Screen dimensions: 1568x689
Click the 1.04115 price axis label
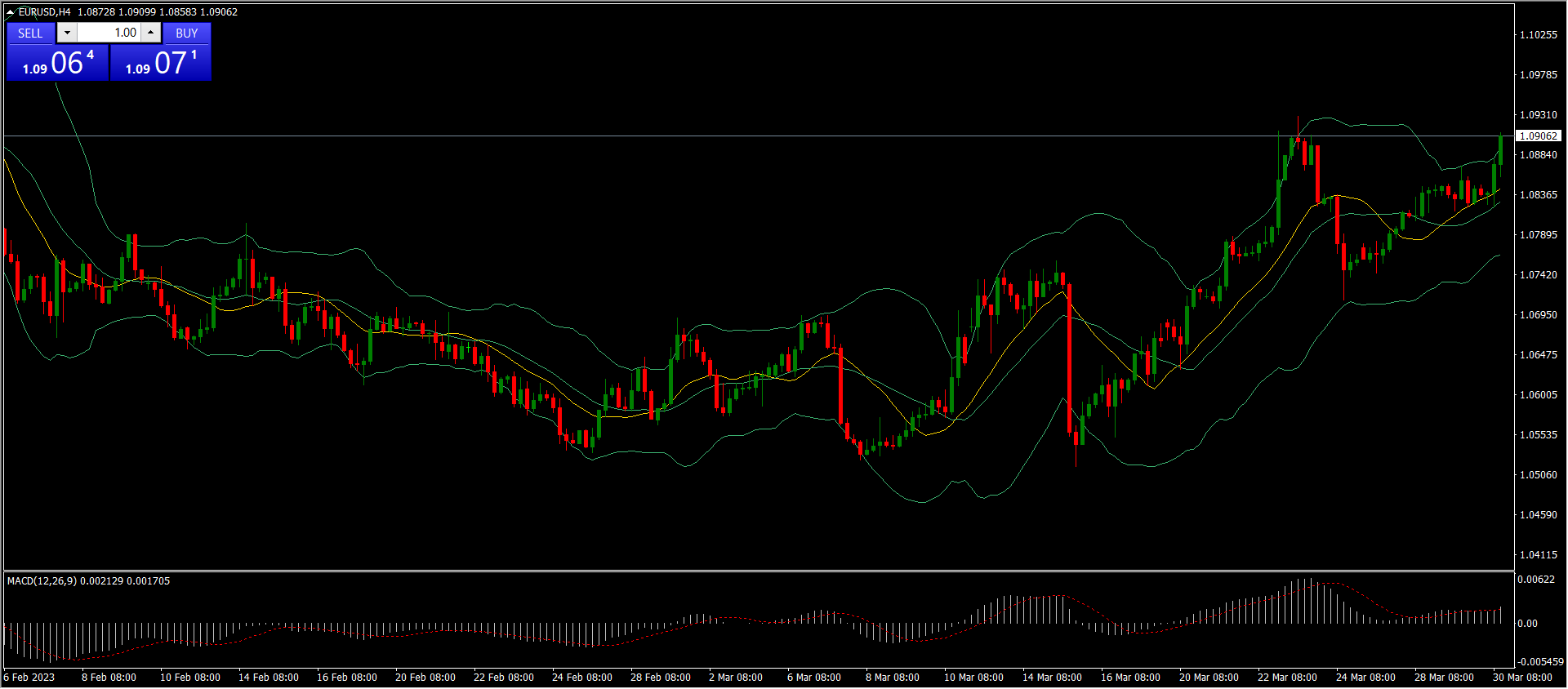[1538, 555]
